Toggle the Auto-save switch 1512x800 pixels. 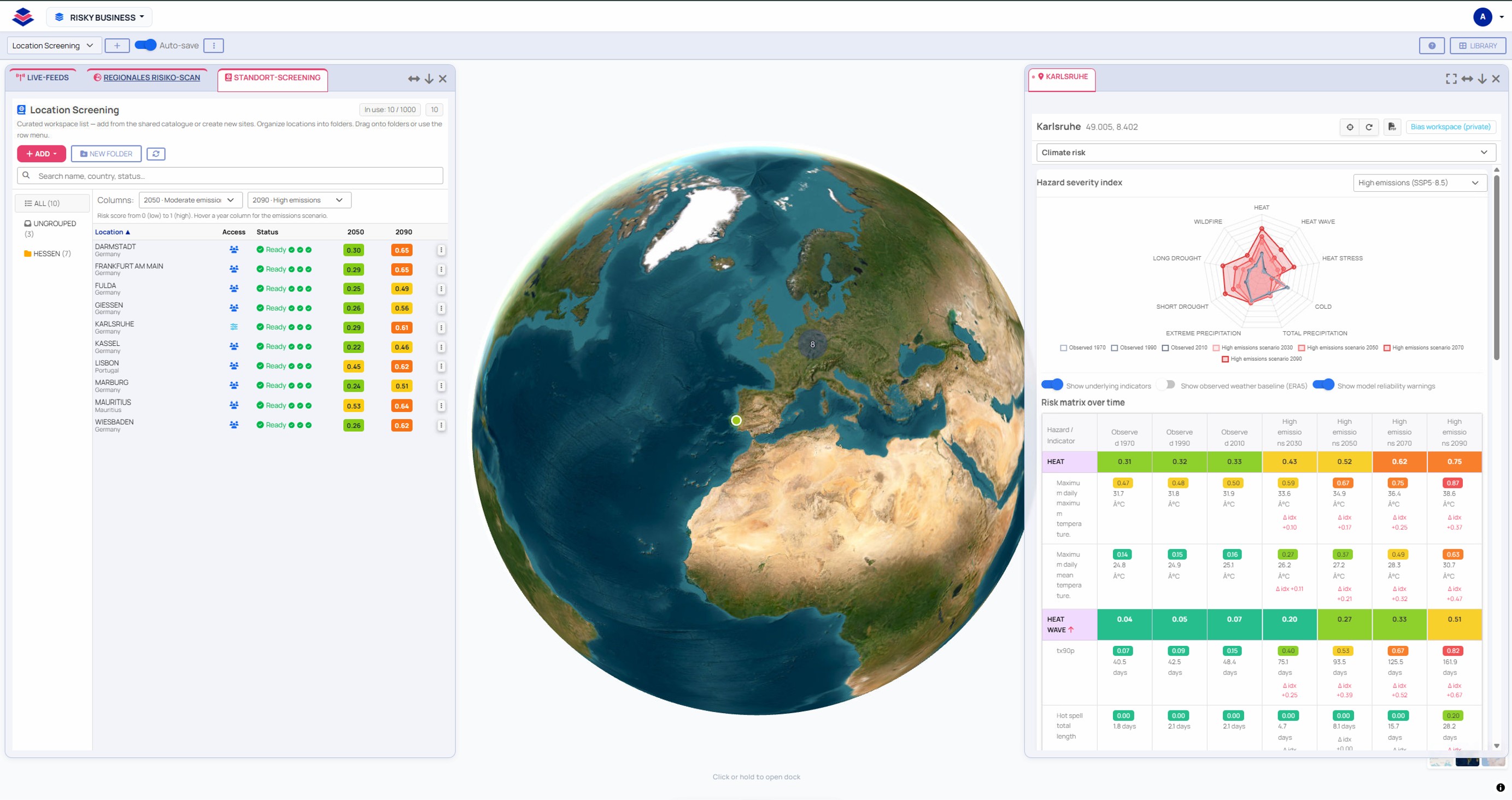tap(145, 45)
